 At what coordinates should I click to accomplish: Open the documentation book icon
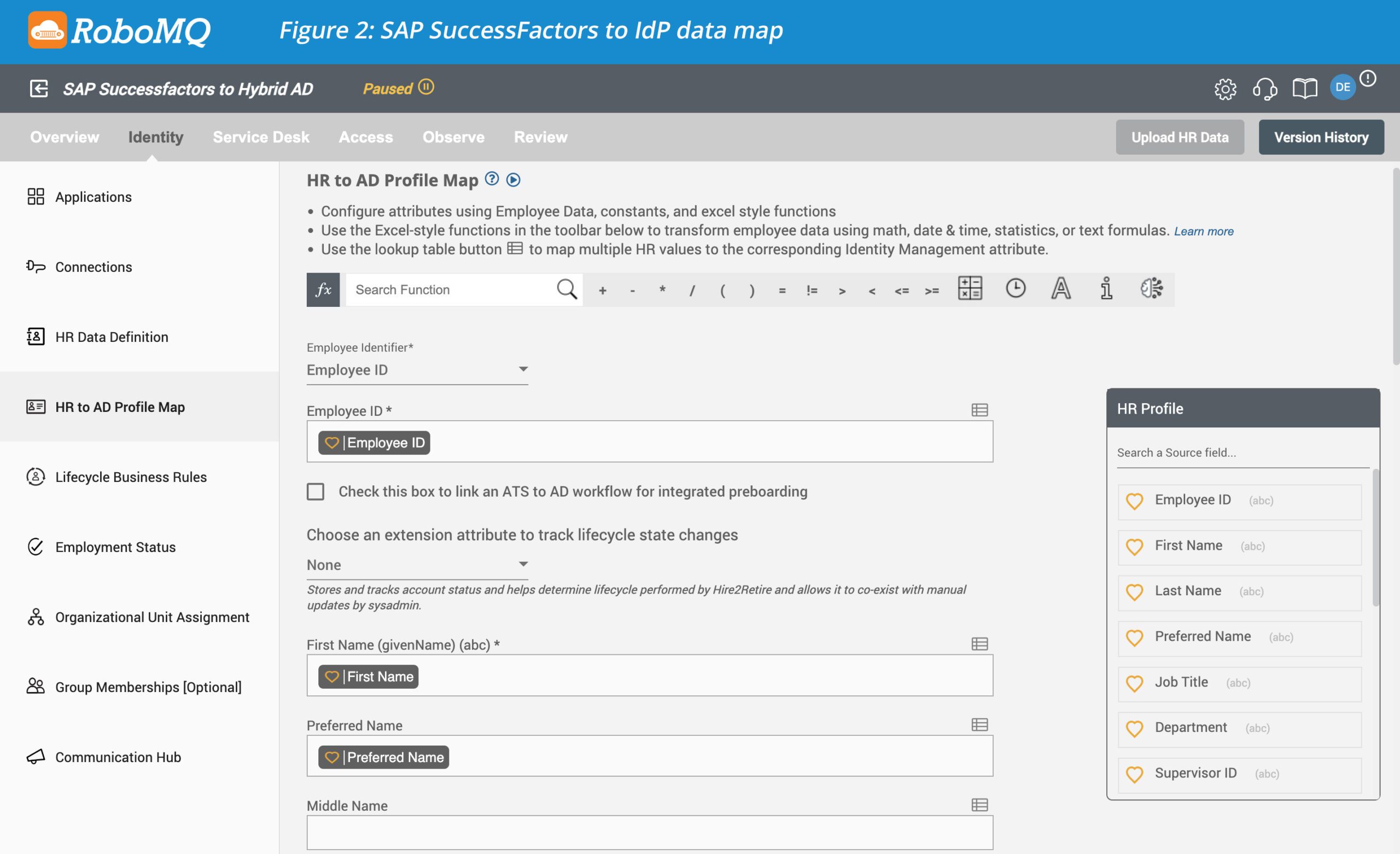(x=1304, y=88)
